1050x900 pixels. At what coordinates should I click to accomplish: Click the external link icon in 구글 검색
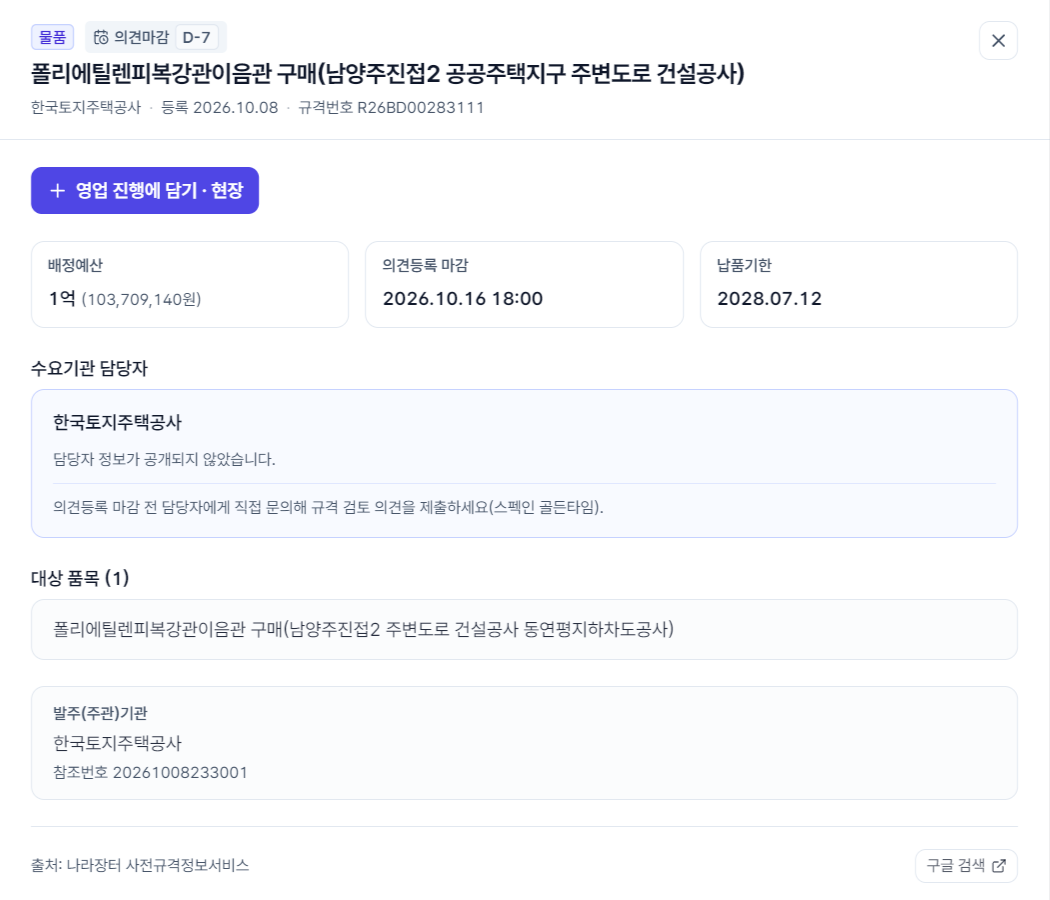tap(998, 866)
